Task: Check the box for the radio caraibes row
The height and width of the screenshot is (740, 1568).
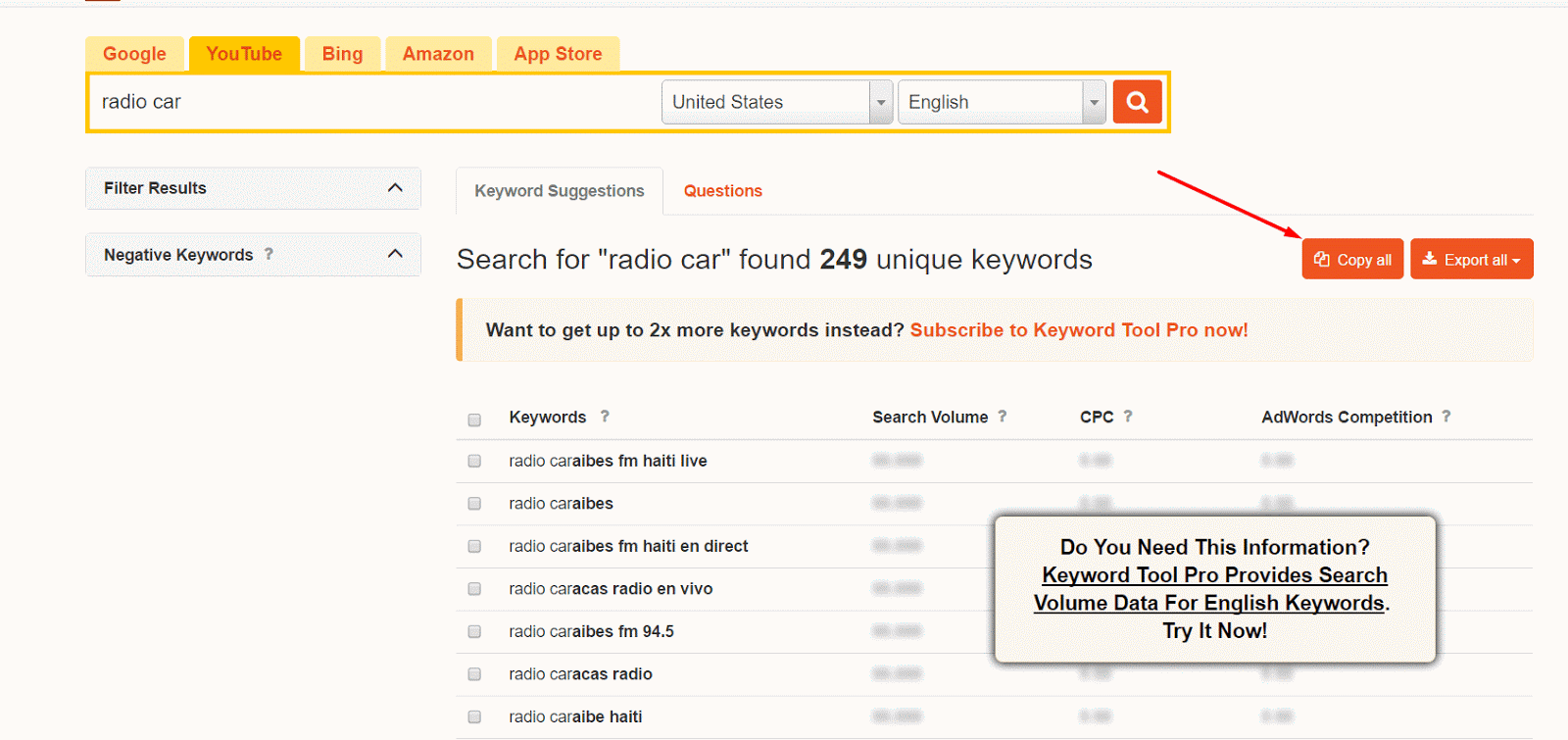Action: [474, 504]
